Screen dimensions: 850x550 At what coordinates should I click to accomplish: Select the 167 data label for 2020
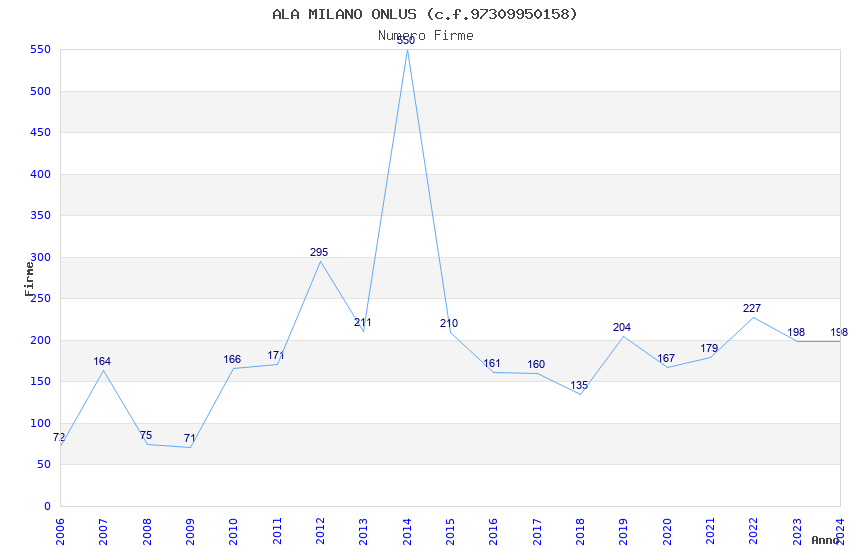tap(666, 358)
